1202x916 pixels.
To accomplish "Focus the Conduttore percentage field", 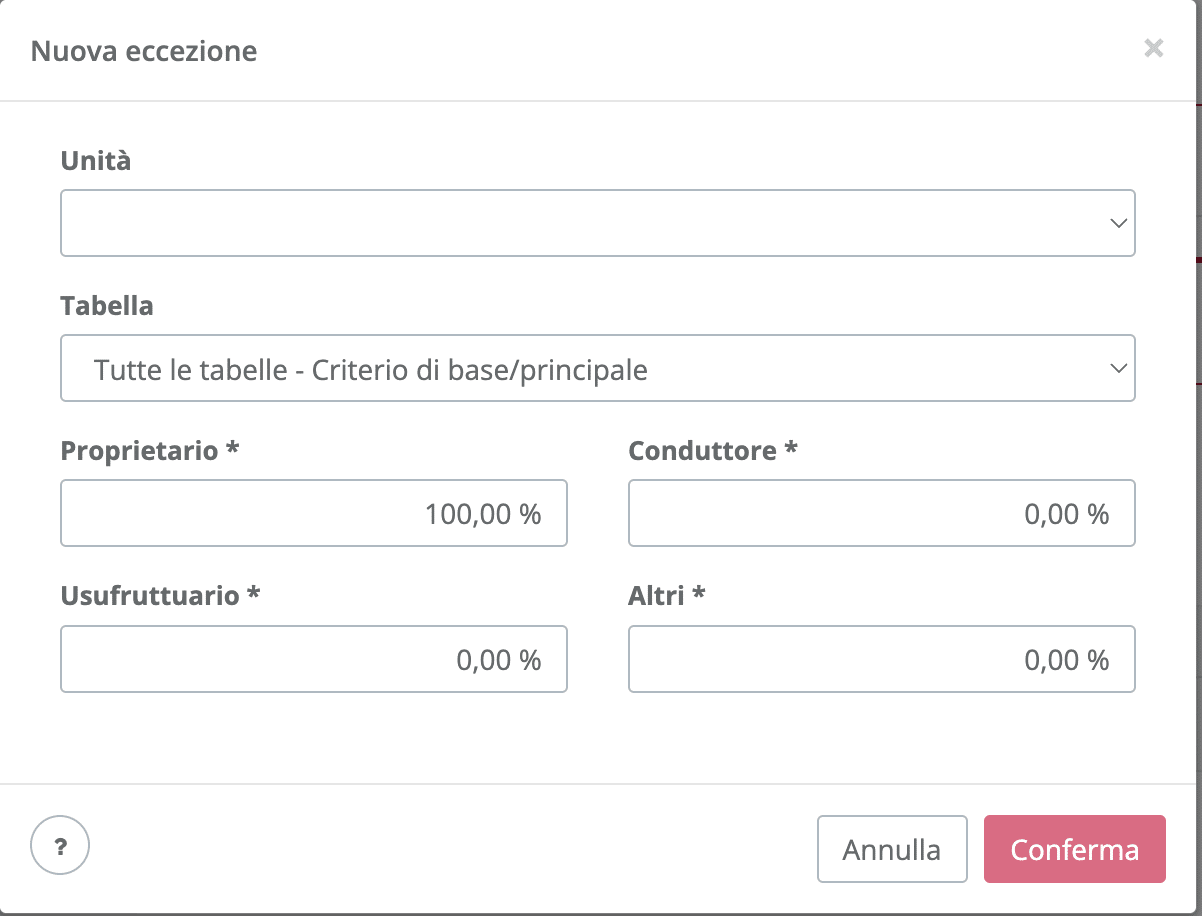I will (882, 513).
